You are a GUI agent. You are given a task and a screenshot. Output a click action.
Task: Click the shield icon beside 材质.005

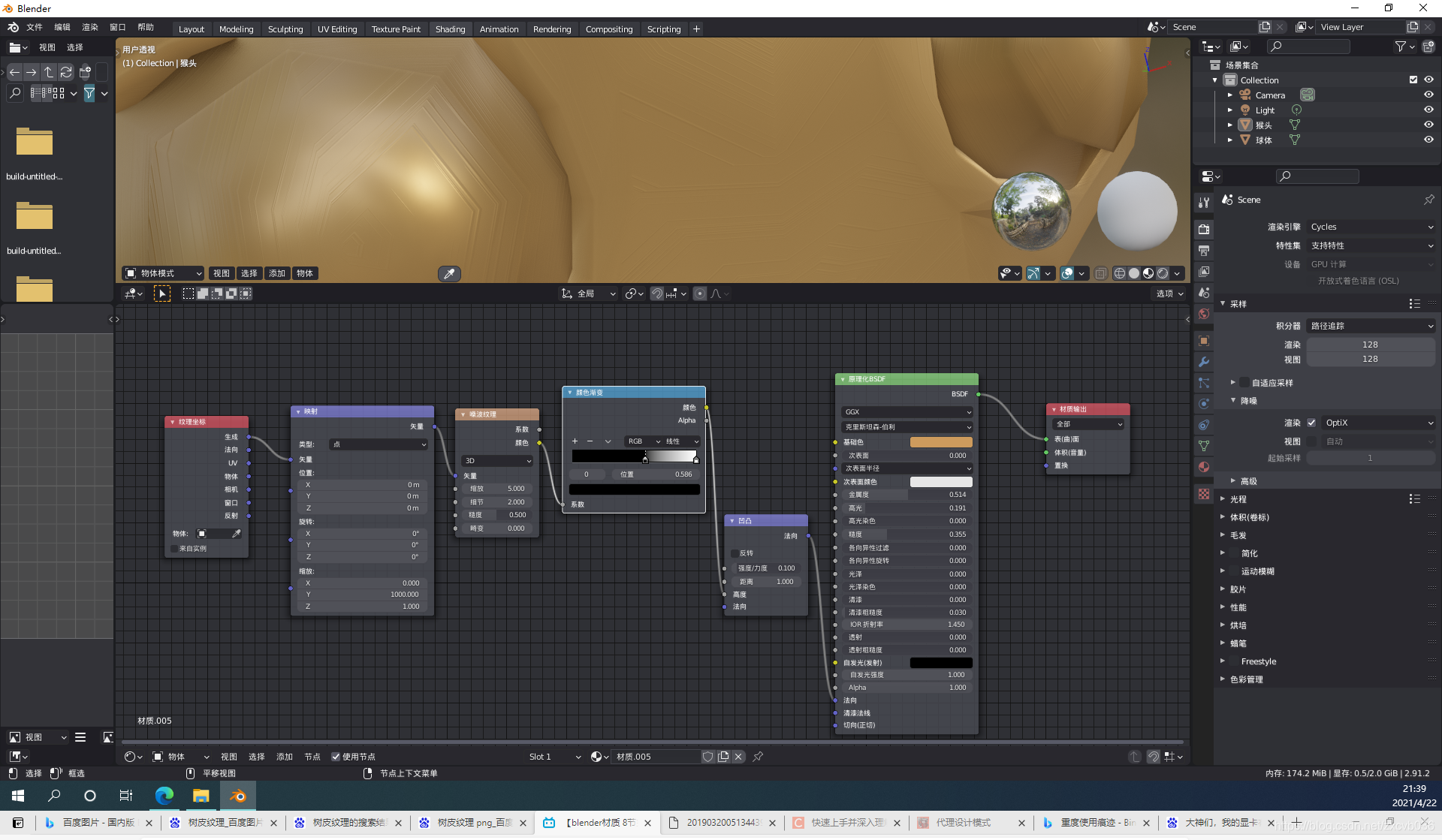pos(707,757)
